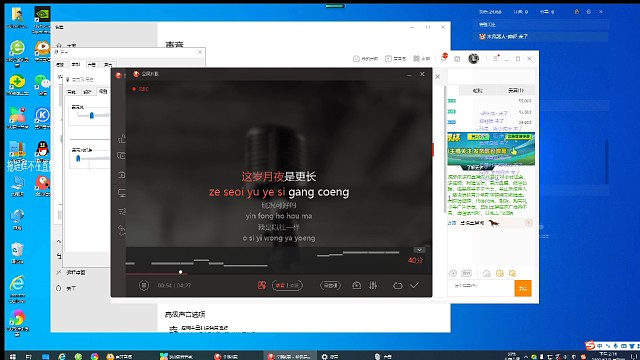The height and width of the screenshot is (360, 640).
Task: Click the orange smiley icon above chat input
Action: point(500,273)
